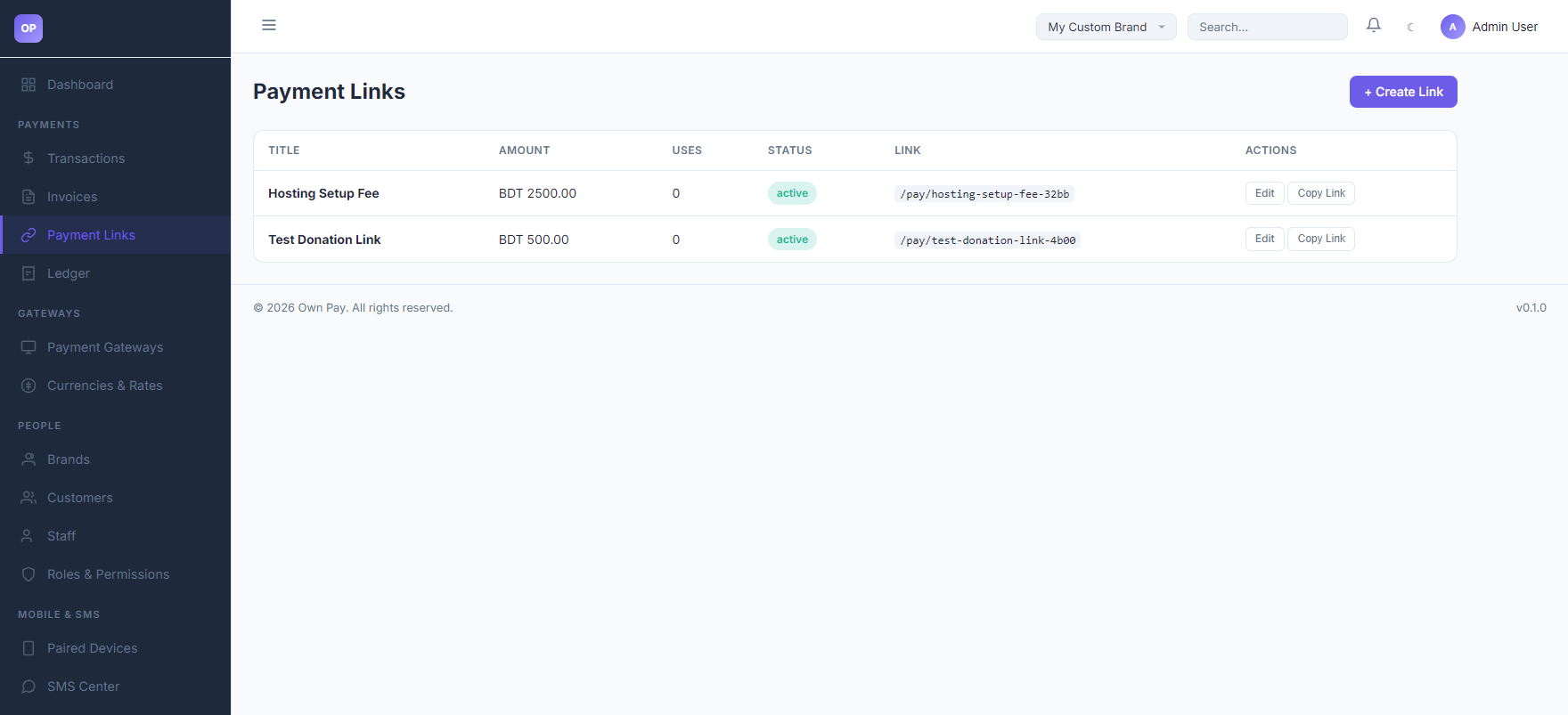The width and height of the screenshot is (1568, 715).
Task: Edit the Test Donation Link
Action: (1264, 239)
